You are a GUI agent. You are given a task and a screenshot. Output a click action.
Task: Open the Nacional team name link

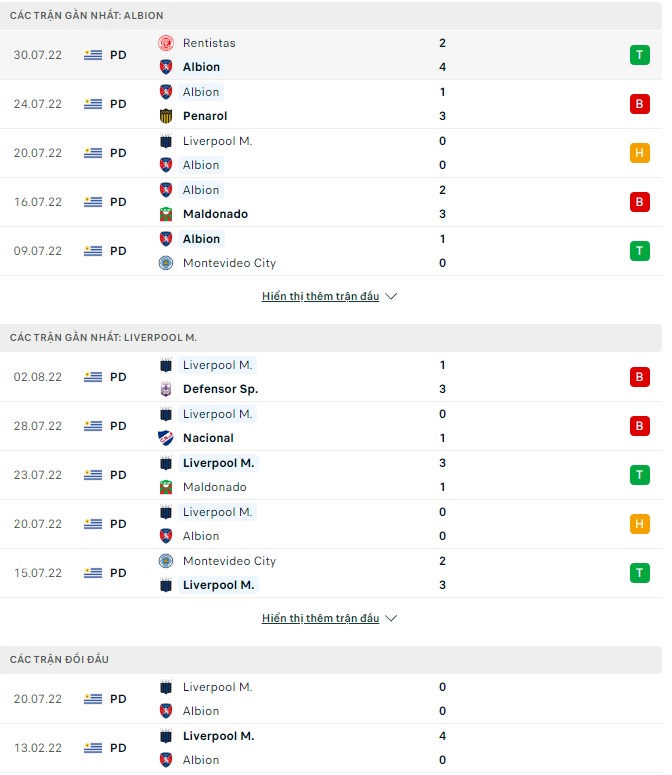(208, 438)
